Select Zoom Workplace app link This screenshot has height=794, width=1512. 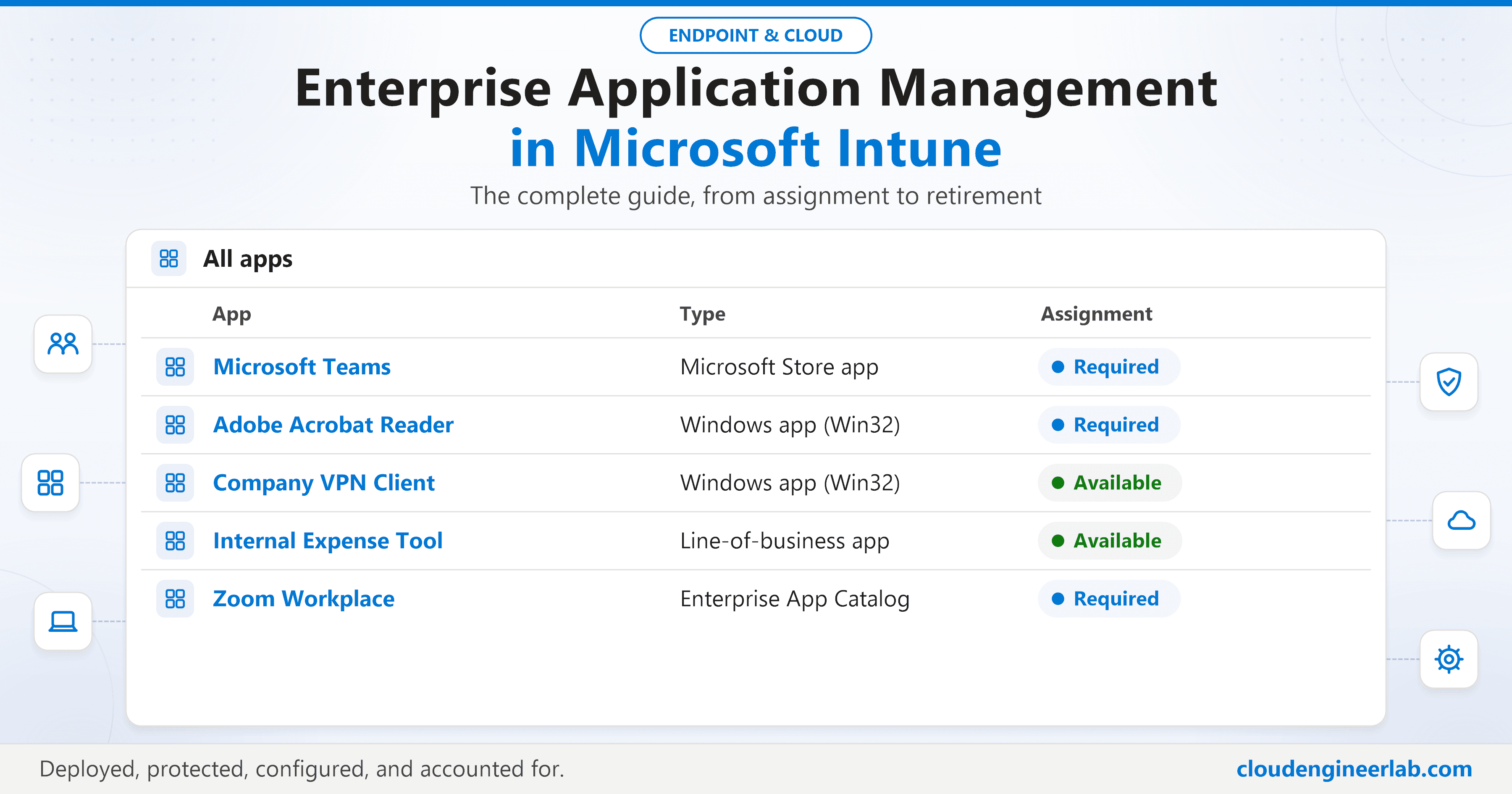point(304,599)
